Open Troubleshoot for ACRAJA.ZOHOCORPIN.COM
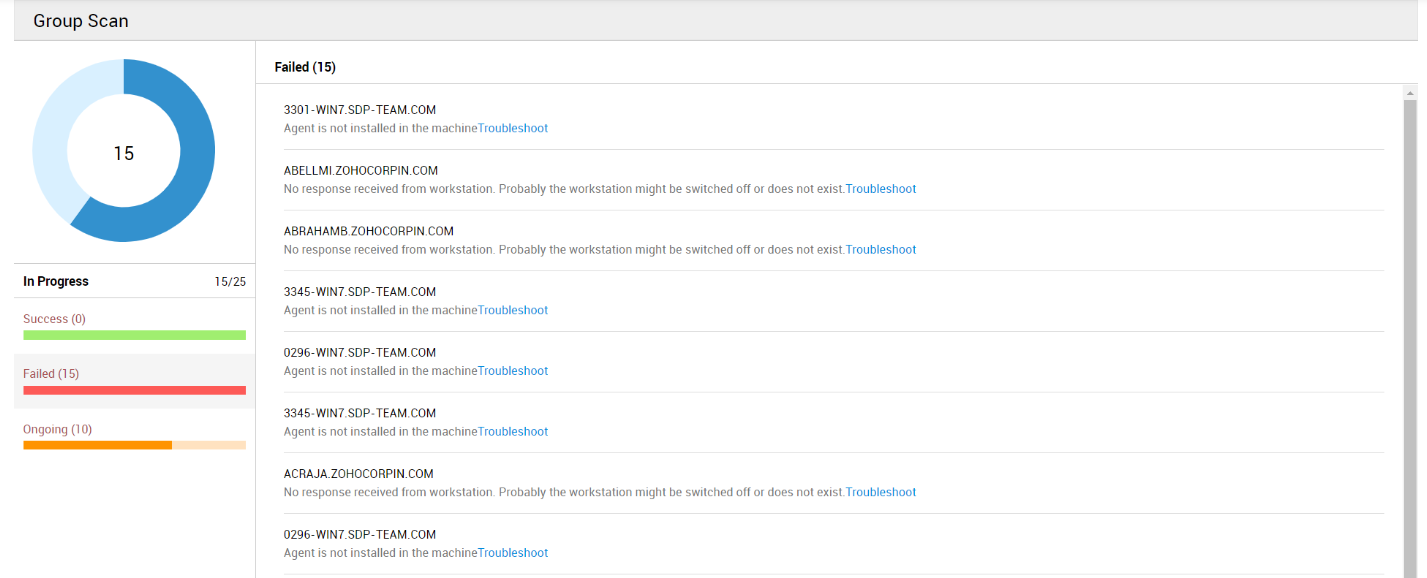Screen dimensions: 1427x578 880,492
